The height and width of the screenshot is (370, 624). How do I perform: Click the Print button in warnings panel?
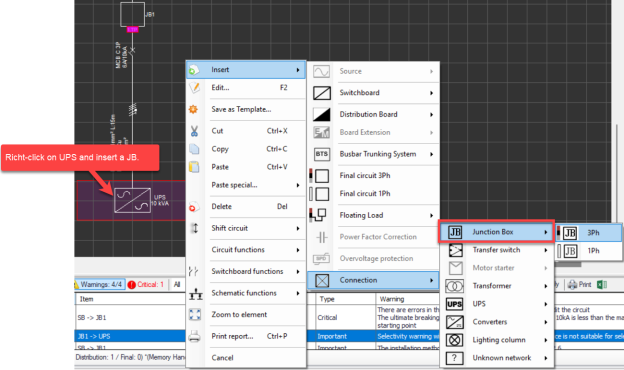(x=579, y=284)
